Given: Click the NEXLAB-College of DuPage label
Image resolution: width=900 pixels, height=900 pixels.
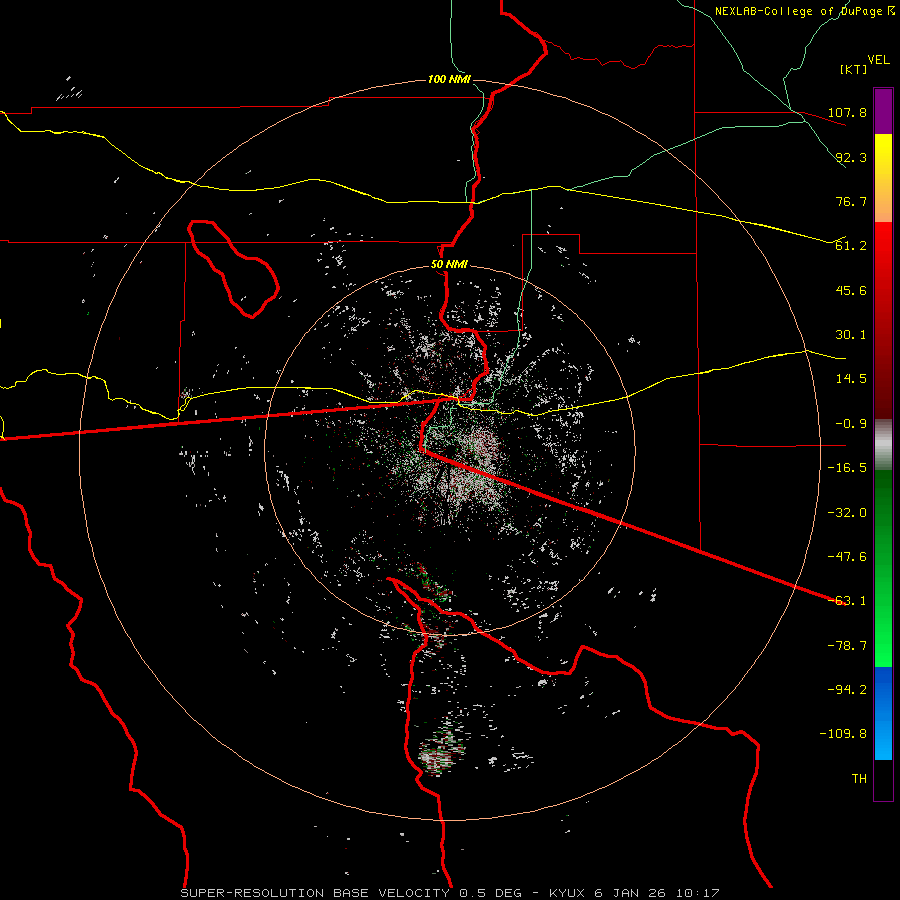Looking at the screenshot, I should [804, 11].
